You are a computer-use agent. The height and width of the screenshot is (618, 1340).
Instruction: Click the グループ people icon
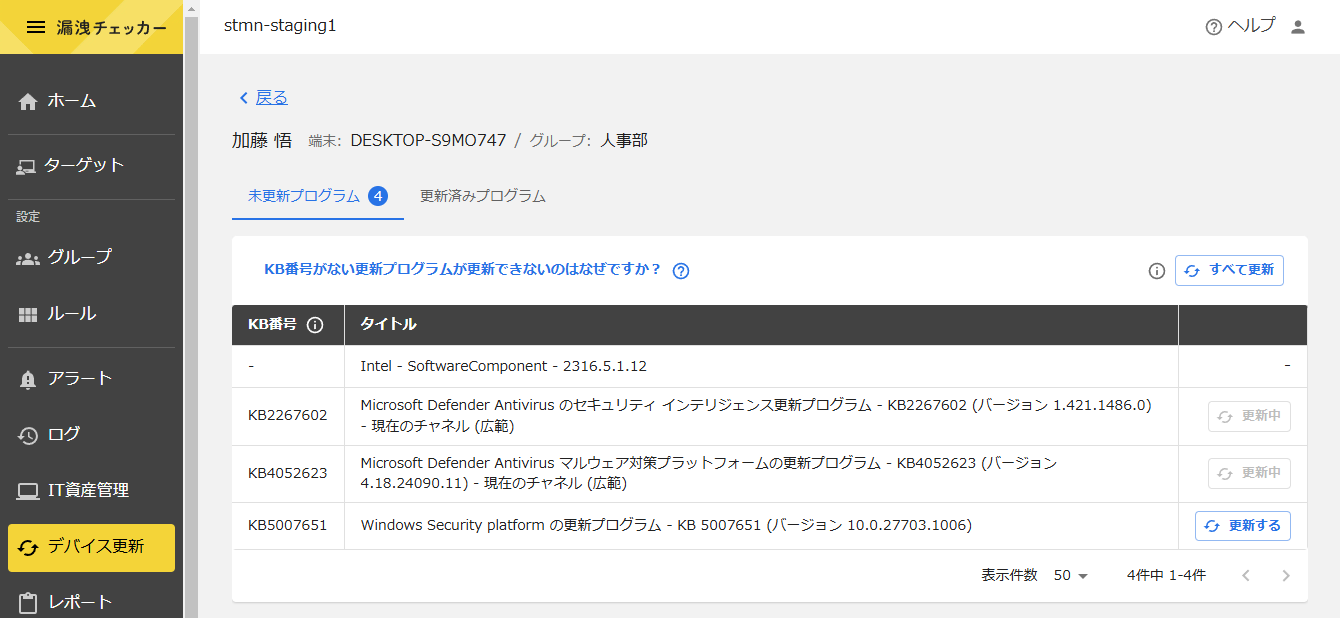click(28, 258)
